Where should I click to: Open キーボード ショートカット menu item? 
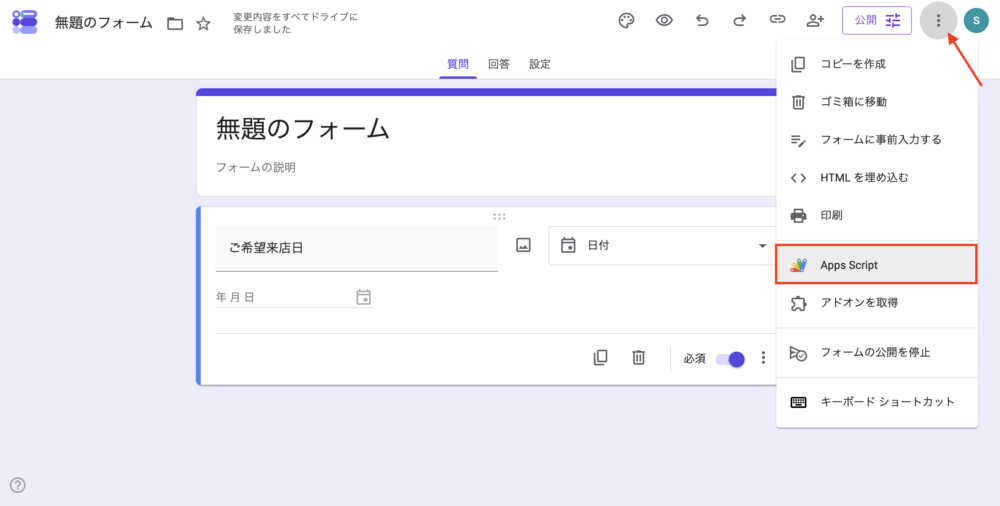tap(877, 402)
